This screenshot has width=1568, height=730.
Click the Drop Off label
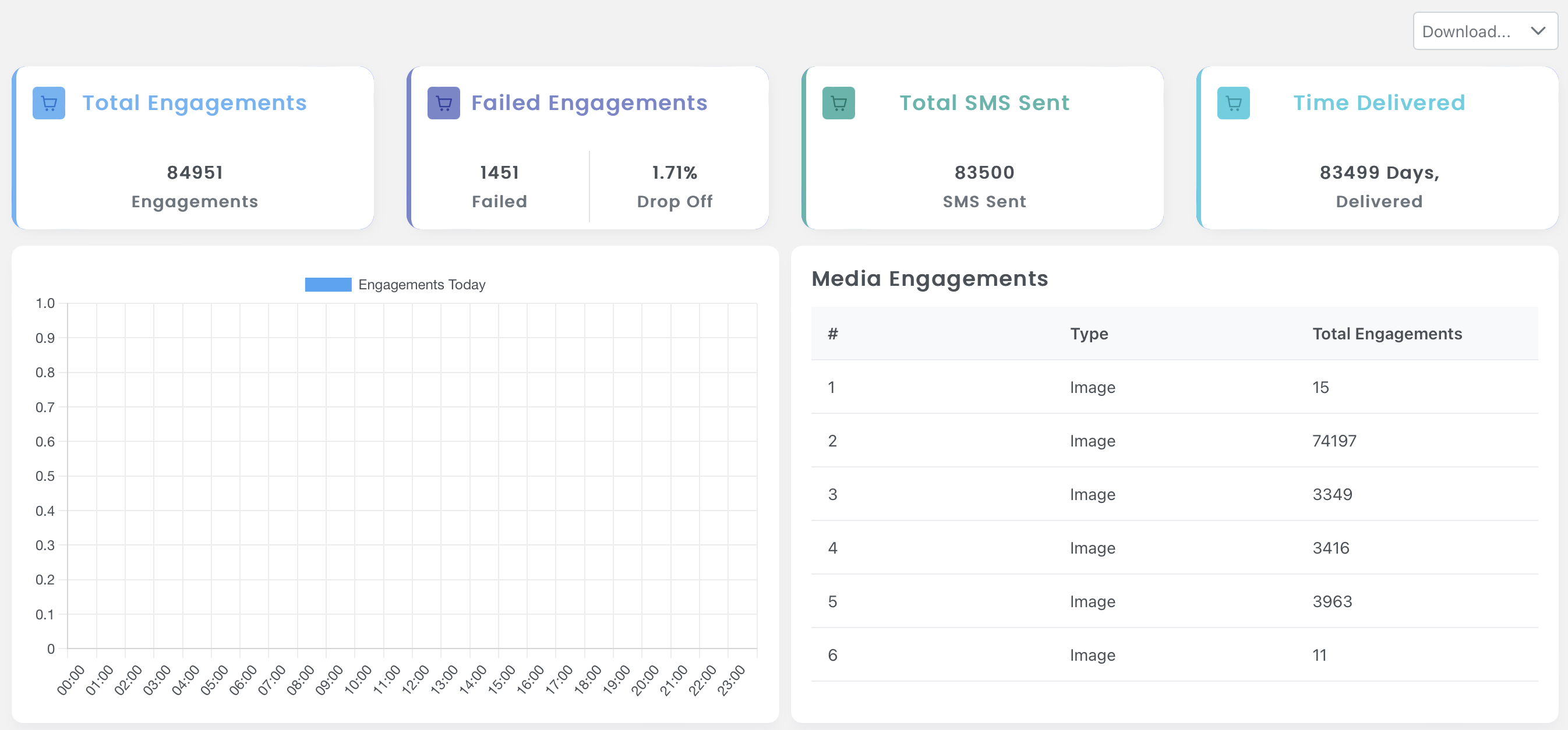(674, 201)
